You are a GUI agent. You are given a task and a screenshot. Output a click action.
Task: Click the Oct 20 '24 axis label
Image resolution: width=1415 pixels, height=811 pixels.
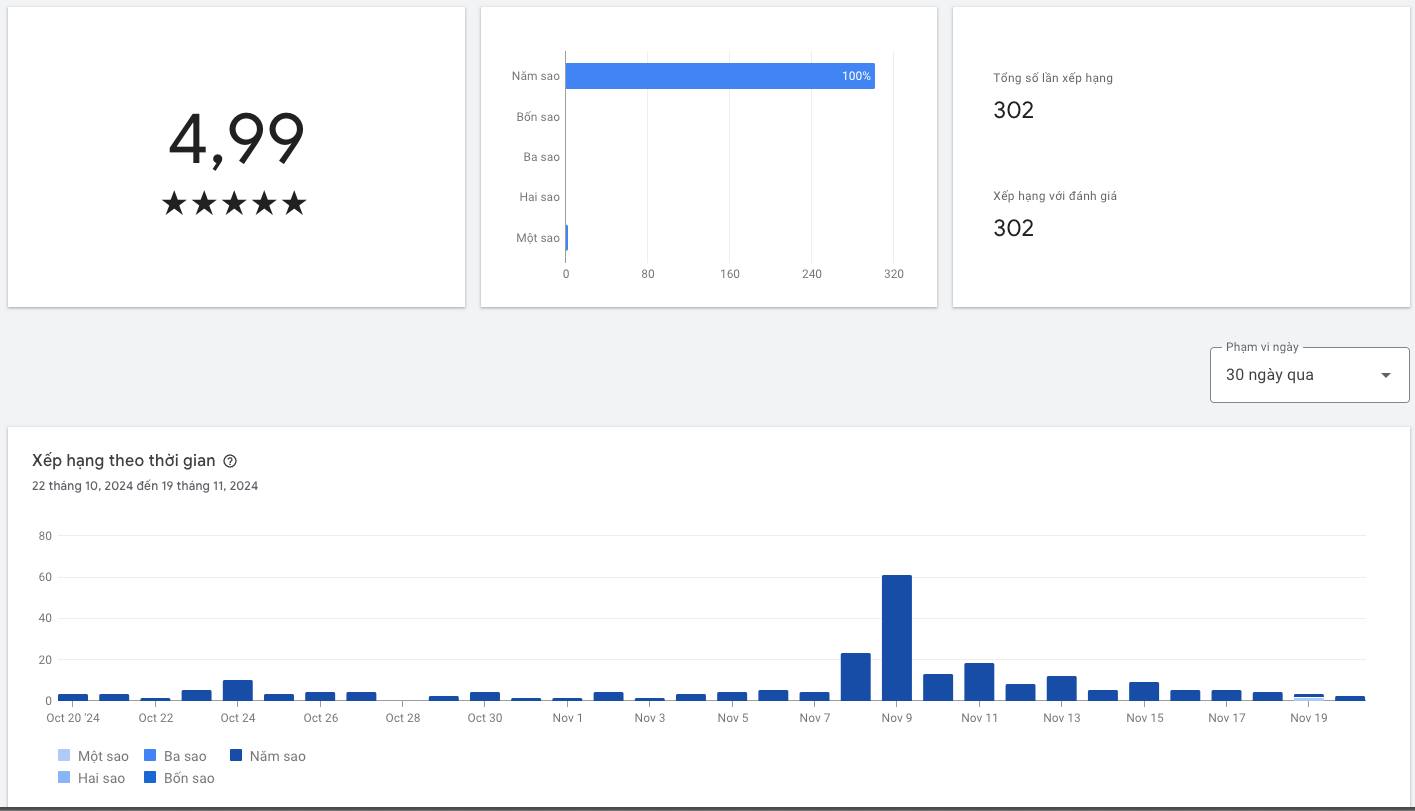tap(73, 718)
